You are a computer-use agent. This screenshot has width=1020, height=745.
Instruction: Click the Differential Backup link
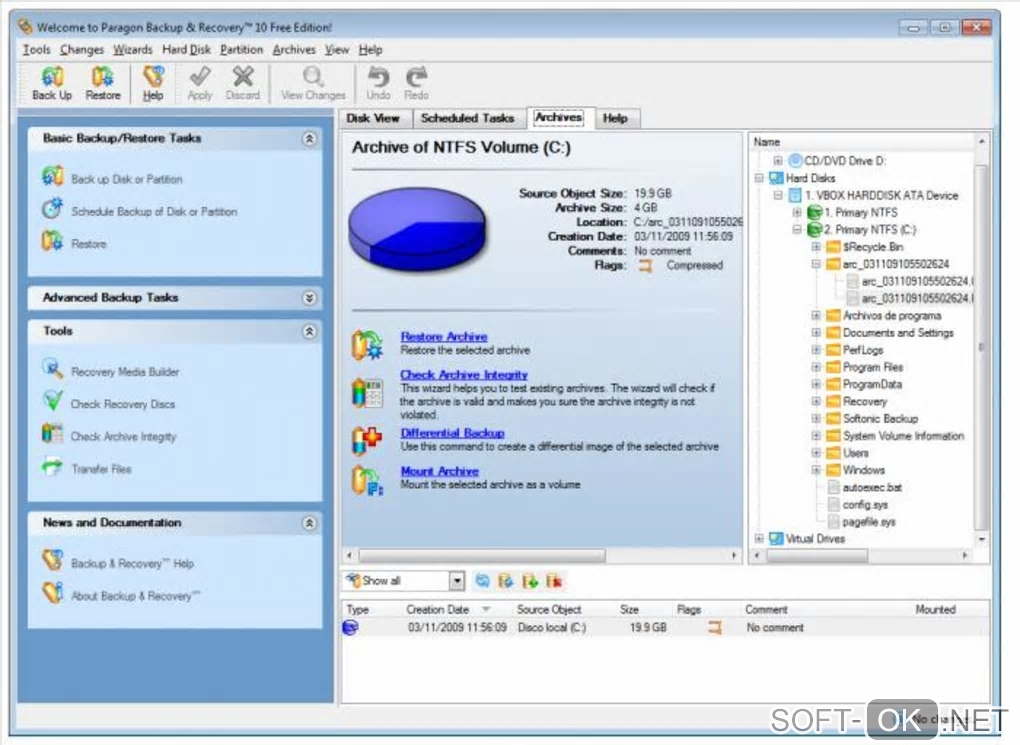point(452,433)
